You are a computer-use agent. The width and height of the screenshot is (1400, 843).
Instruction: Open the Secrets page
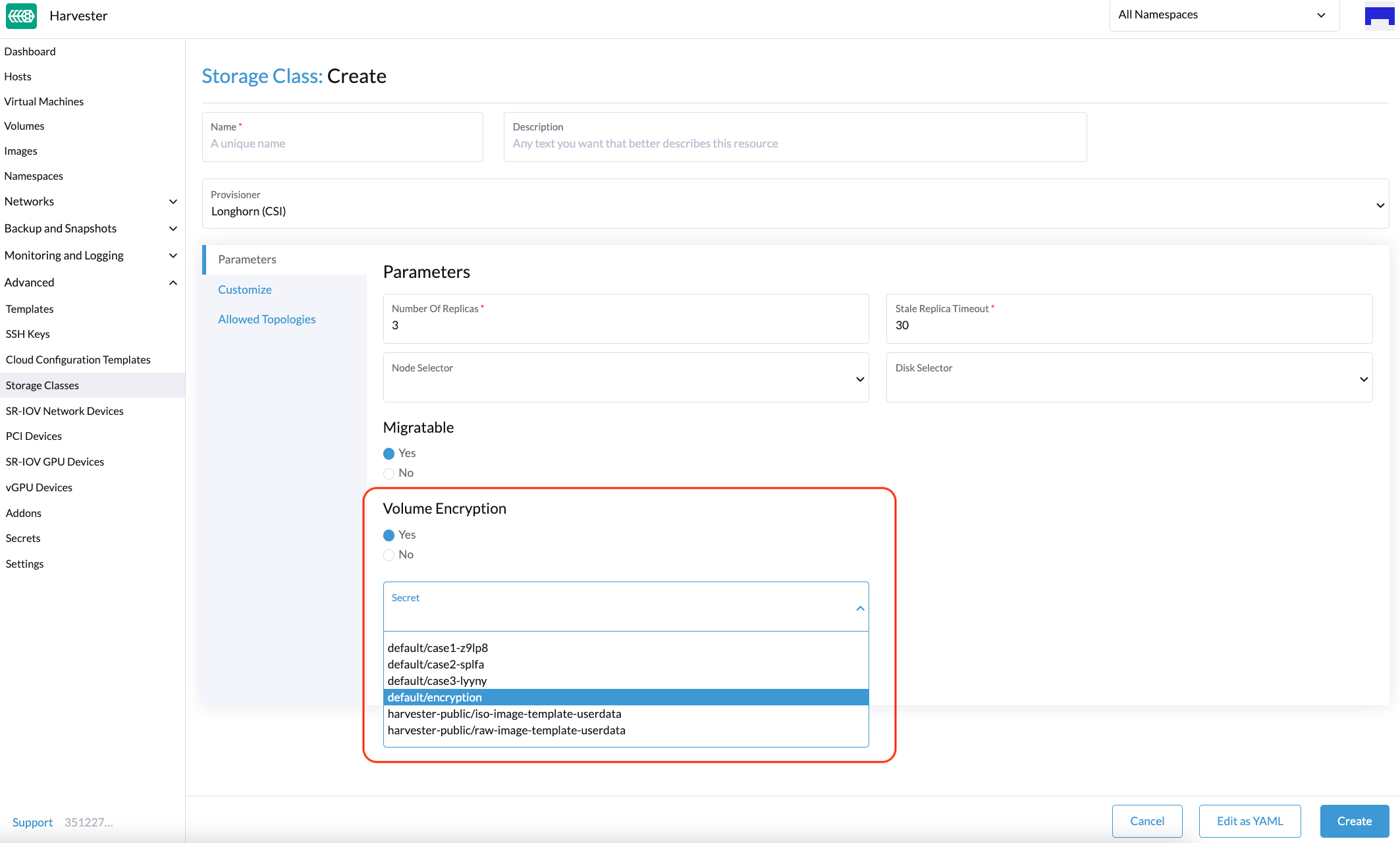coord(23,538)
